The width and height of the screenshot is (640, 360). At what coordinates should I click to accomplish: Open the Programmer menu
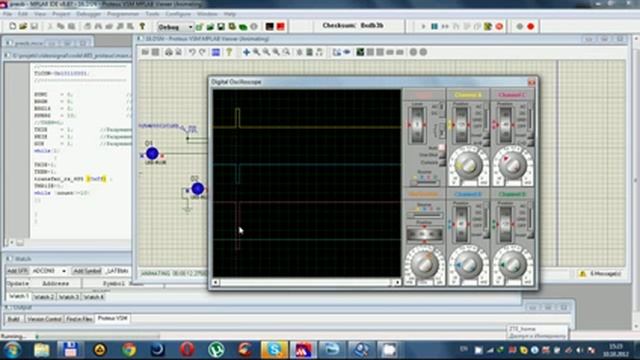click(x=123, y=14)
